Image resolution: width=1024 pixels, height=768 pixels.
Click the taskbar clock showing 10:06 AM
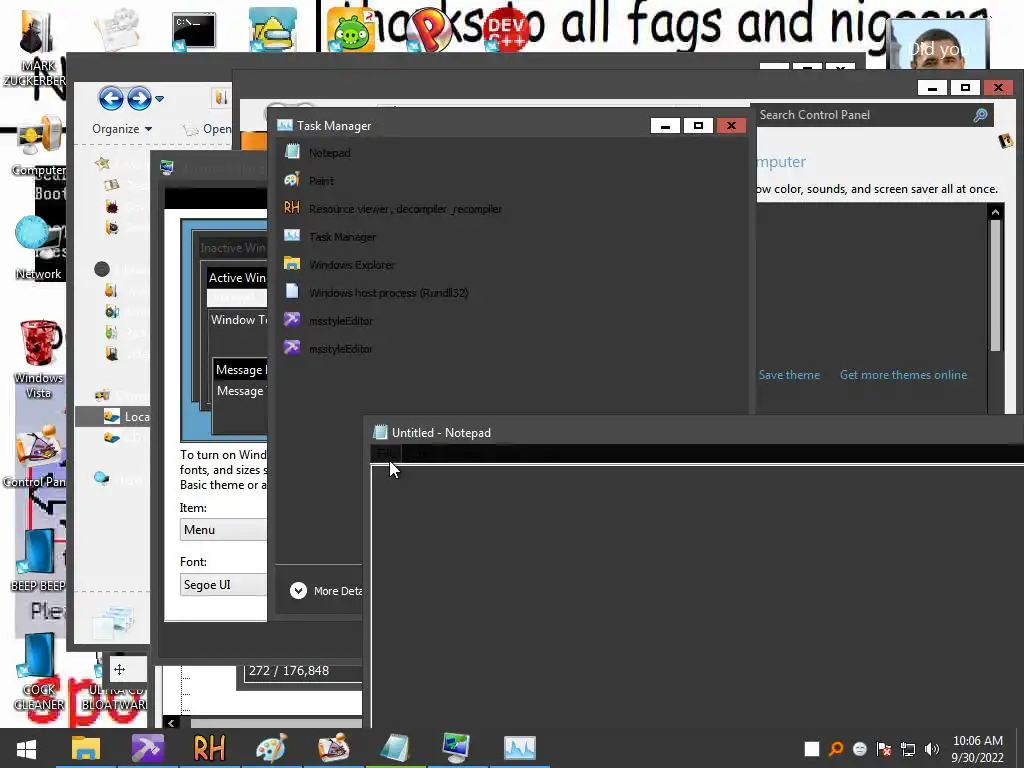click(978, 749)
